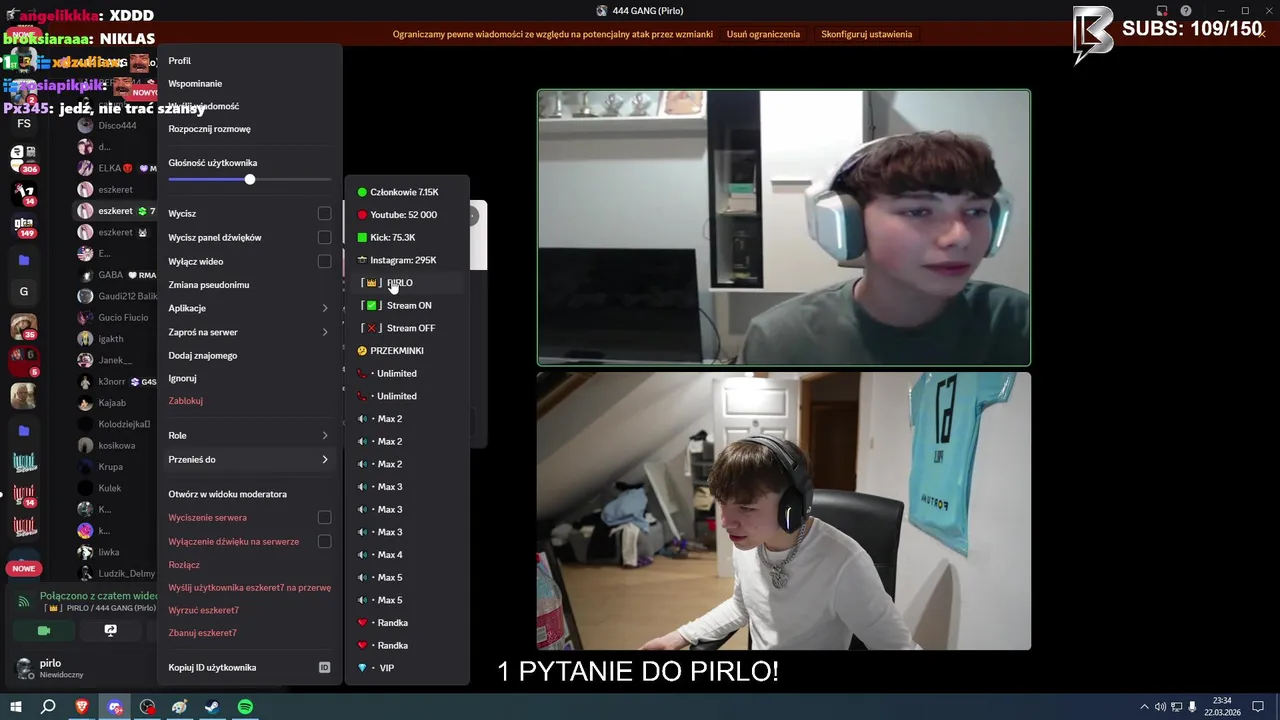
Task: Move user to Stream OFF channel
Action: (x=407, y=328)
